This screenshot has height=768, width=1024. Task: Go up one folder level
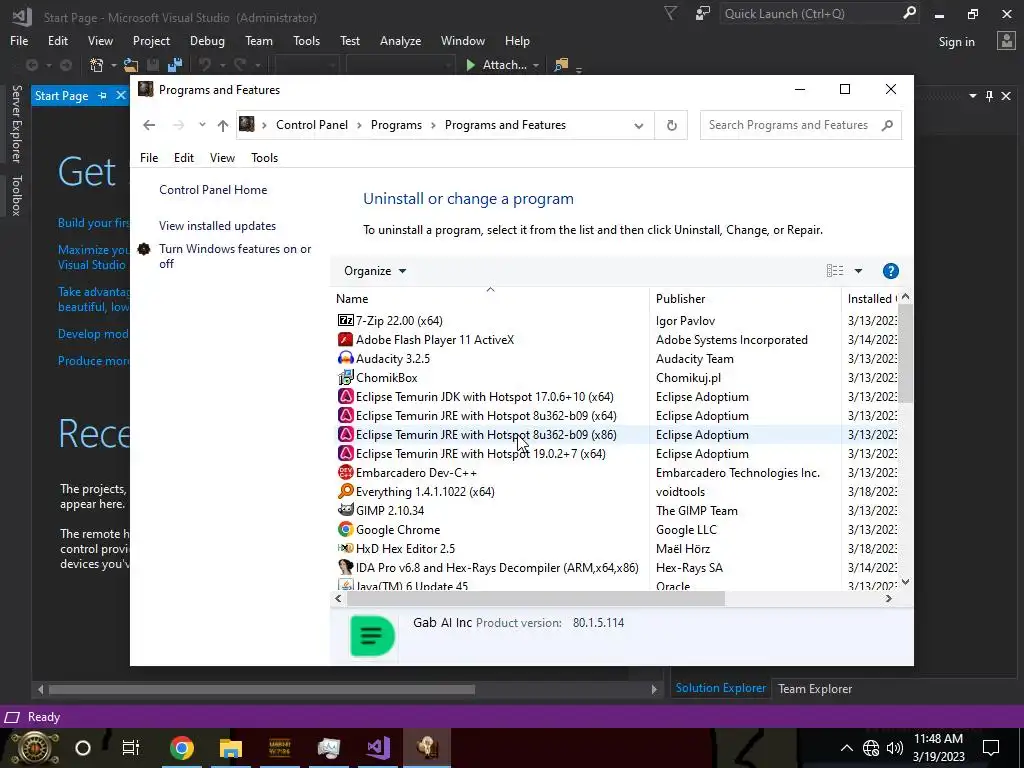pyautogui.click(x=223, y=125)
